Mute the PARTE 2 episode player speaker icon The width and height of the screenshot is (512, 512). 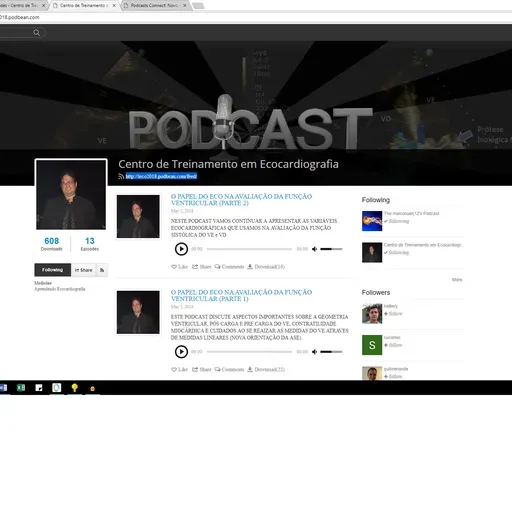314,249
